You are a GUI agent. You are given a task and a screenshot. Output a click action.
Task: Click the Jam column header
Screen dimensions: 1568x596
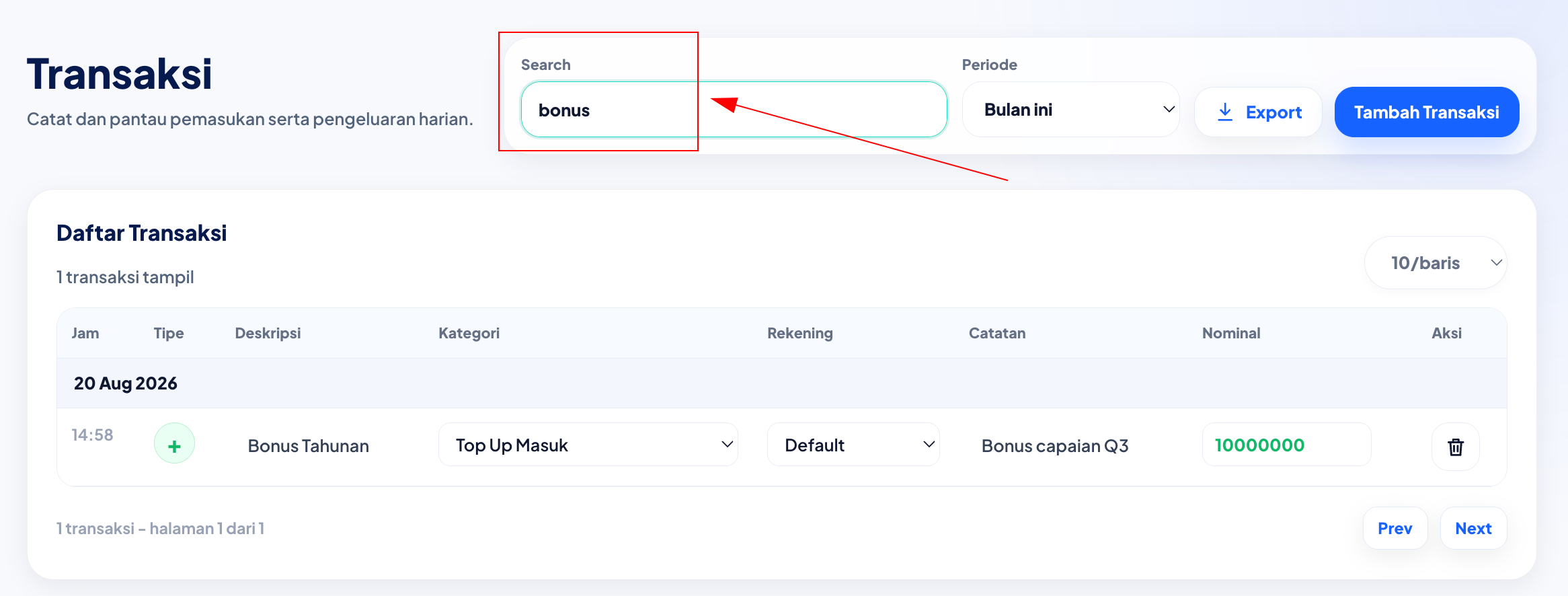point(85,333)
